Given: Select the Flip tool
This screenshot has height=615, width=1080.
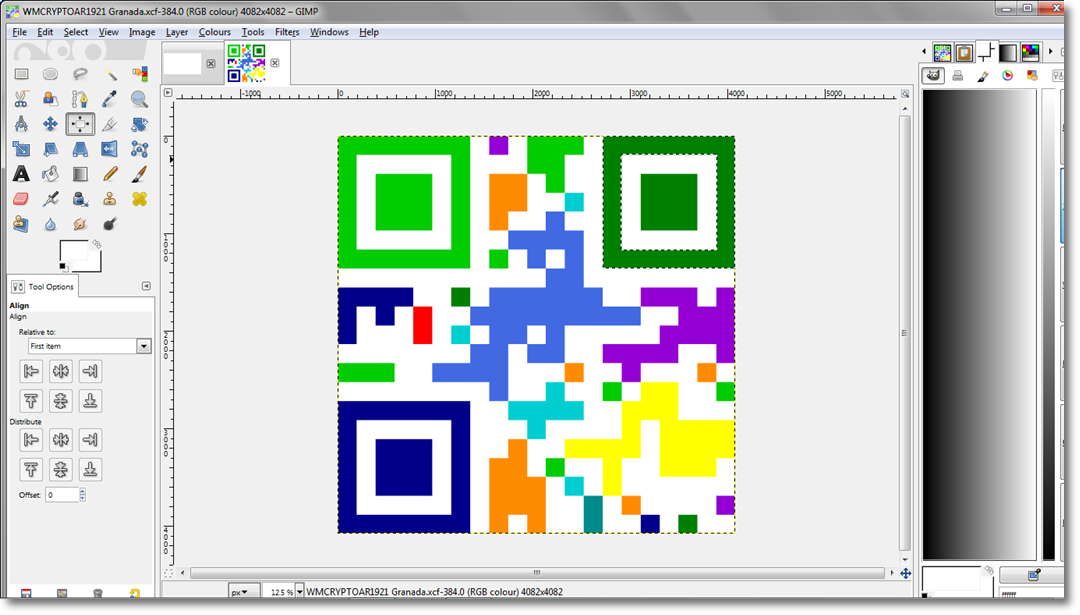Looking at the screenshot, I should [110, 149].
